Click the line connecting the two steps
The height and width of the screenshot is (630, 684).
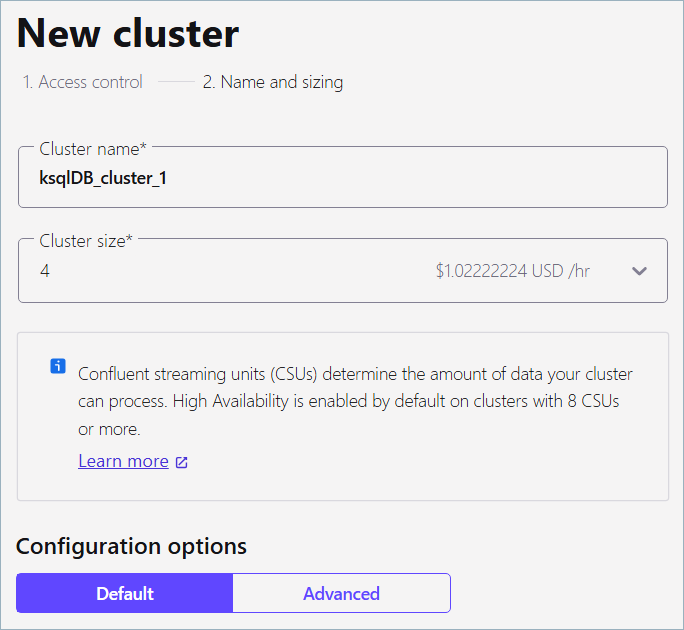(176, 82)
